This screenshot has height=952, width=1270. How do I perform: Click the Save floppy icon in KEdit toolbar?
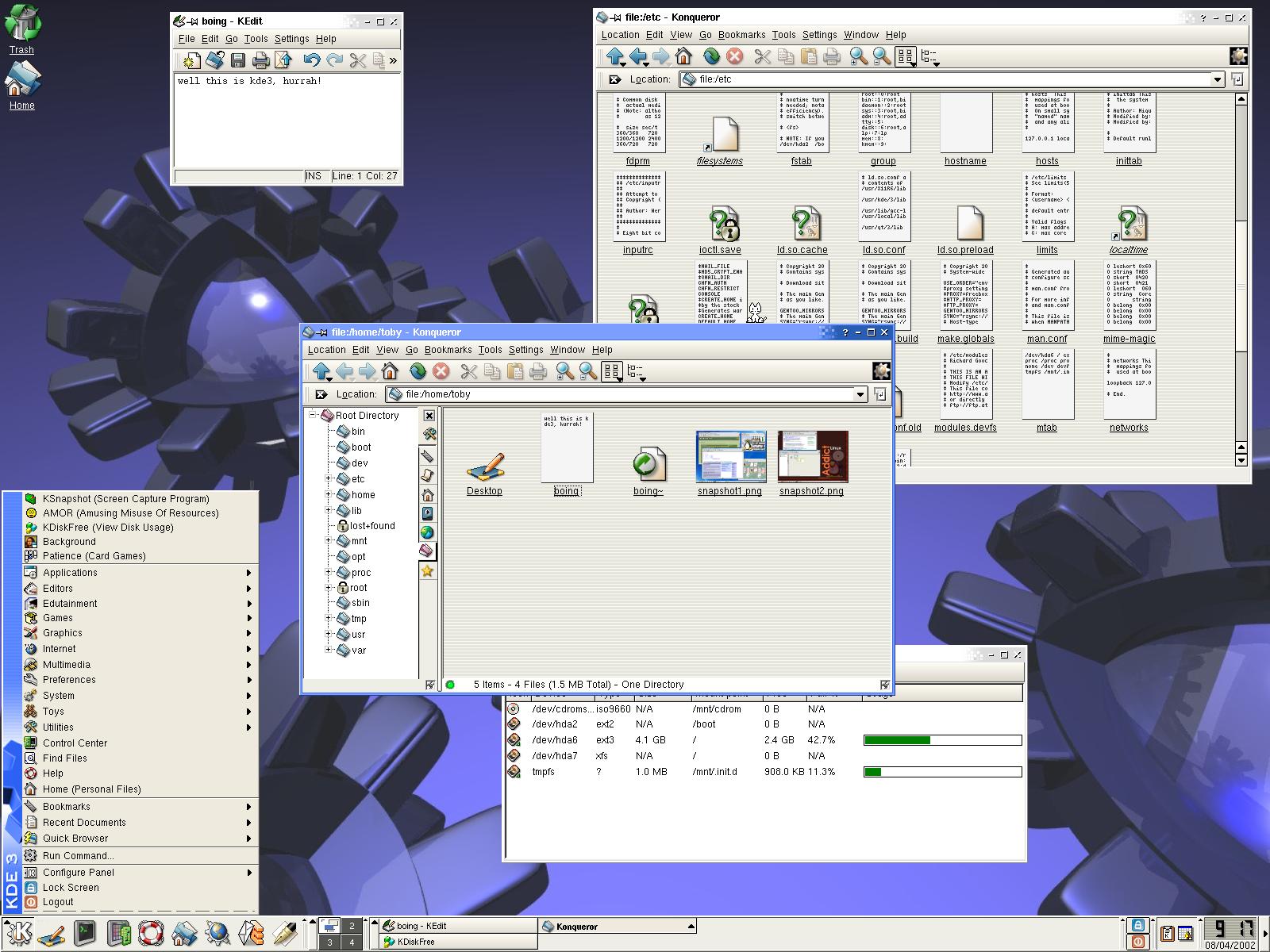coord(237,60)
